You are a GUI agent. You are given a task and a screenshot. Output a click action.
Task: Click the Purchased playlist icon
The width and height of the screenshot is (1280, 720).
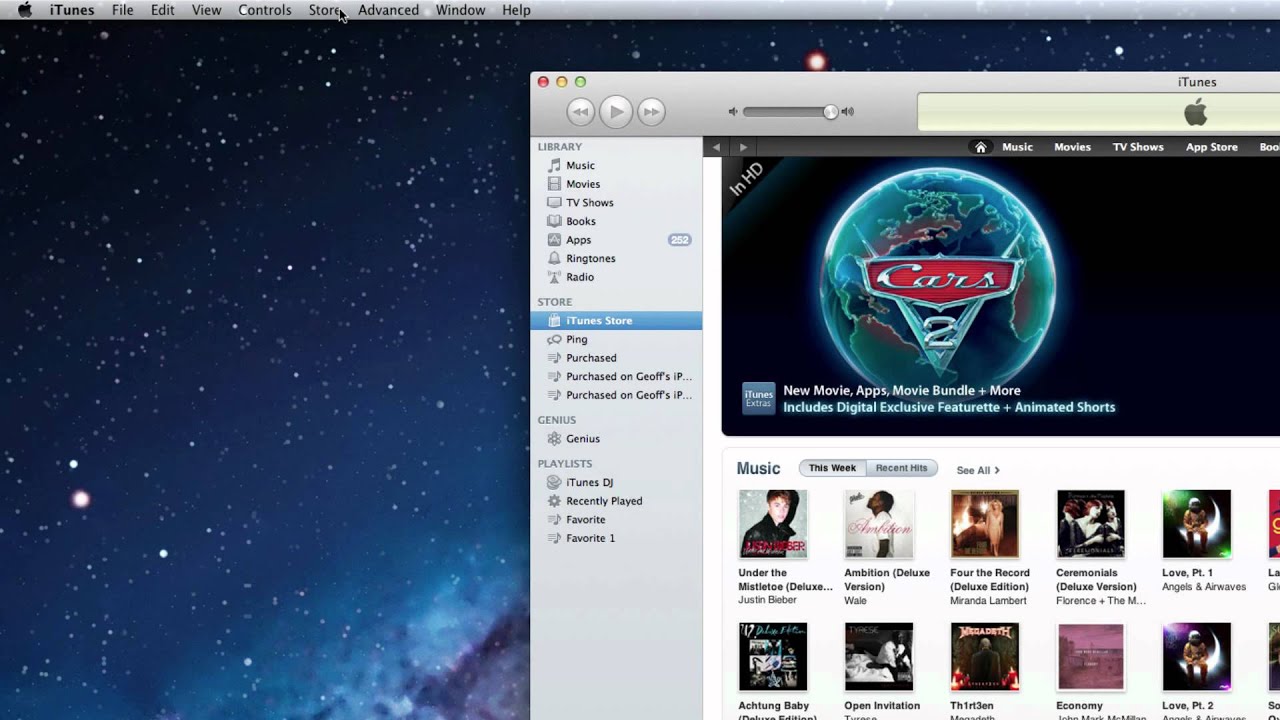(554, 358)
